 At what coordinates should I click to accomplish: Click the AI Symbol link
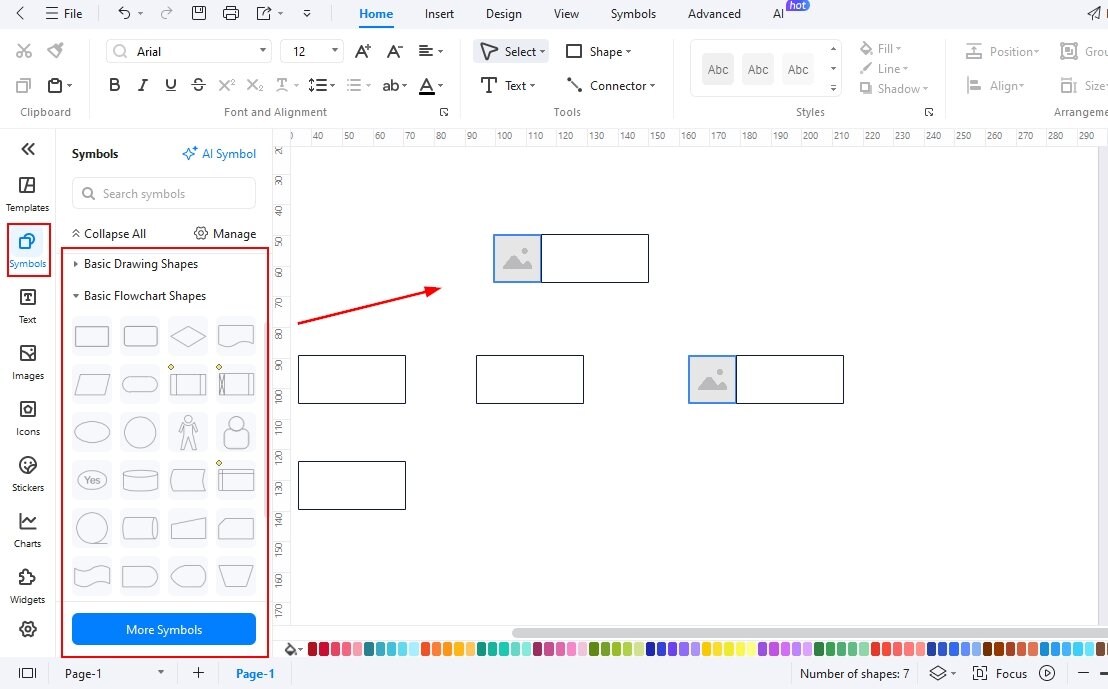[x=219, y=154]
